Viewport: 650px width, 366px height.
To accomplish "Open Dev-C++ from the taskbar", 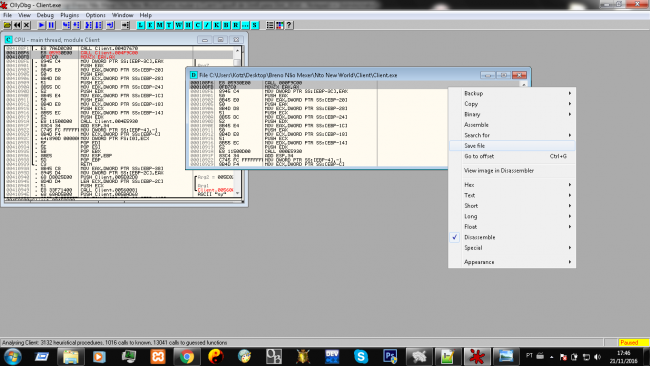I will [332, 356].
